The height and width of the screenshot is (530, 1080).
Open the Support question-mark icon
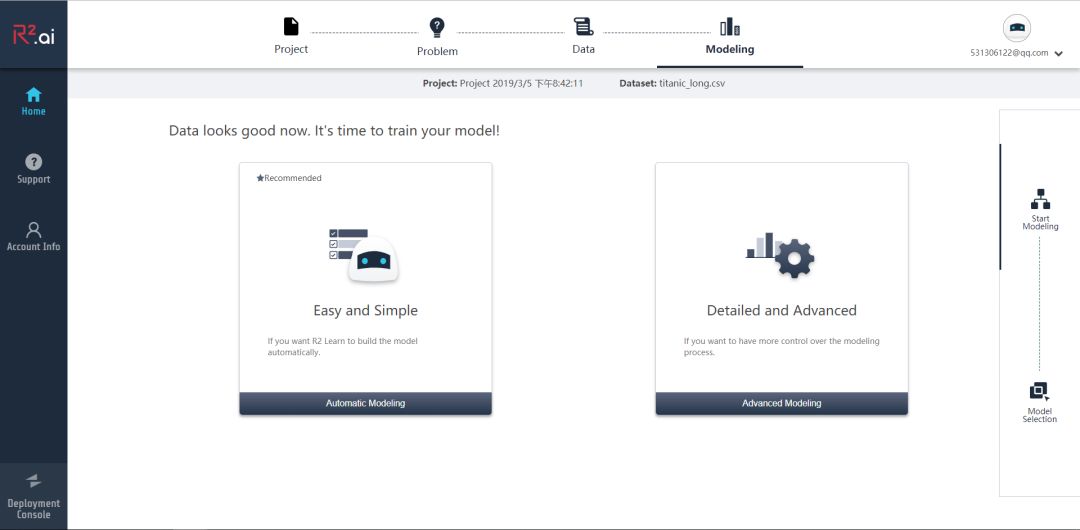33,162
